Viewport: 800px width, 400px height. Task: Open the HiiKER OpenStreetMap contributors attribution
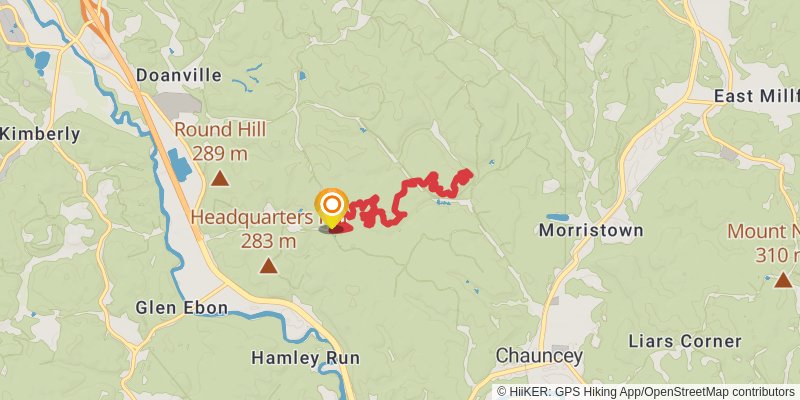(x=645, y=392)
